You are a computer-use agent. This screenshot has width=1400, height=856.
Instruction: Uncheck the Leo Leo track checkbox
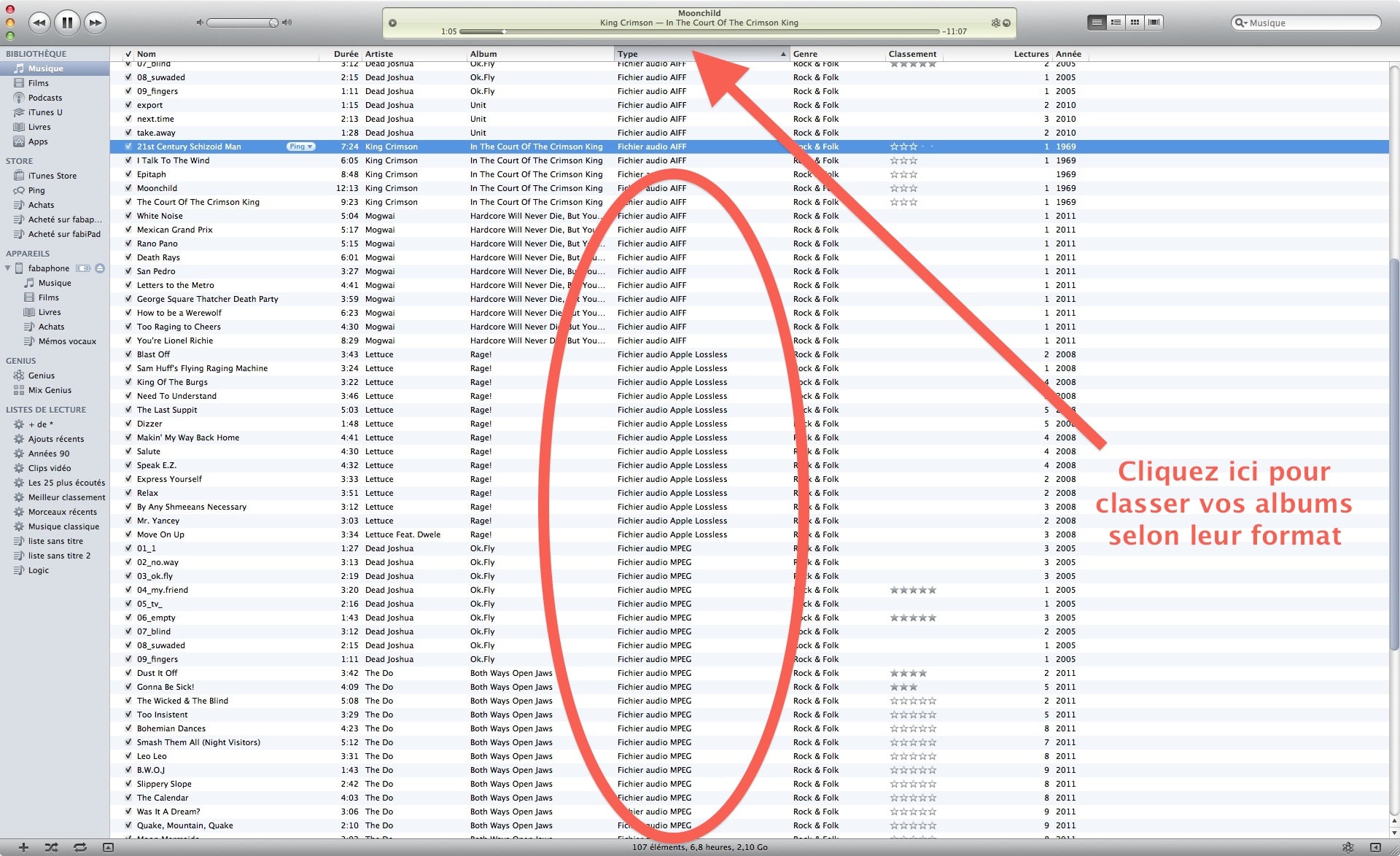click(x=128, y=756)
